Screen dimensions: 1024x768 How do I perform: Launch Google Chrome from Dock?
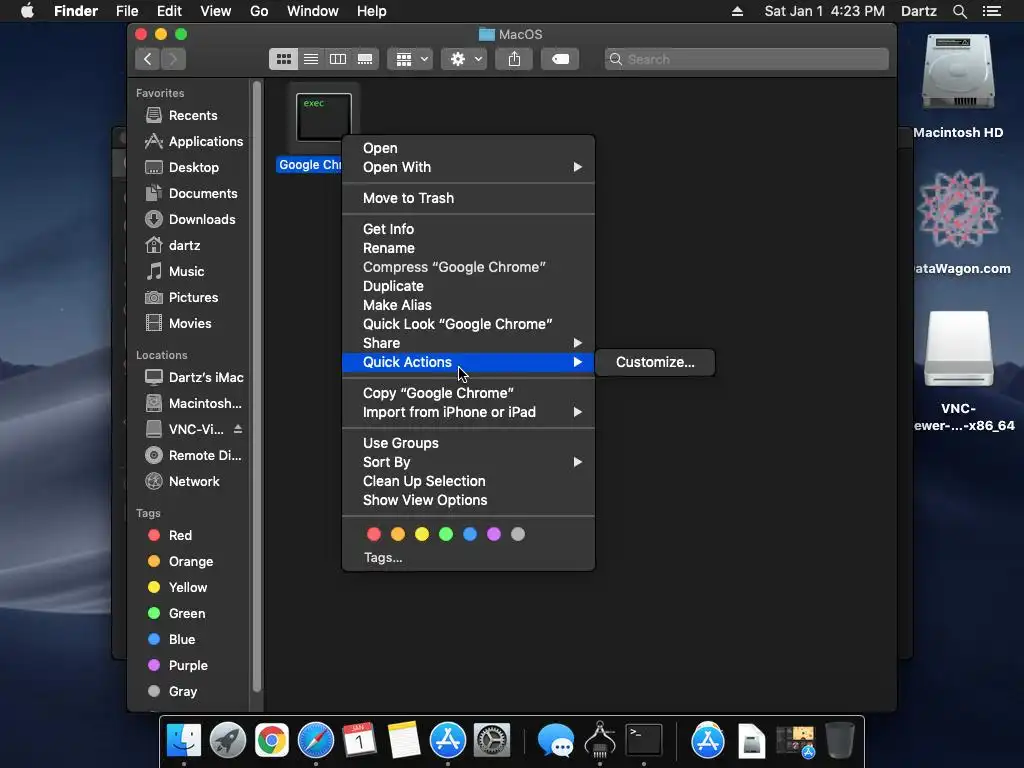point(272,741)
